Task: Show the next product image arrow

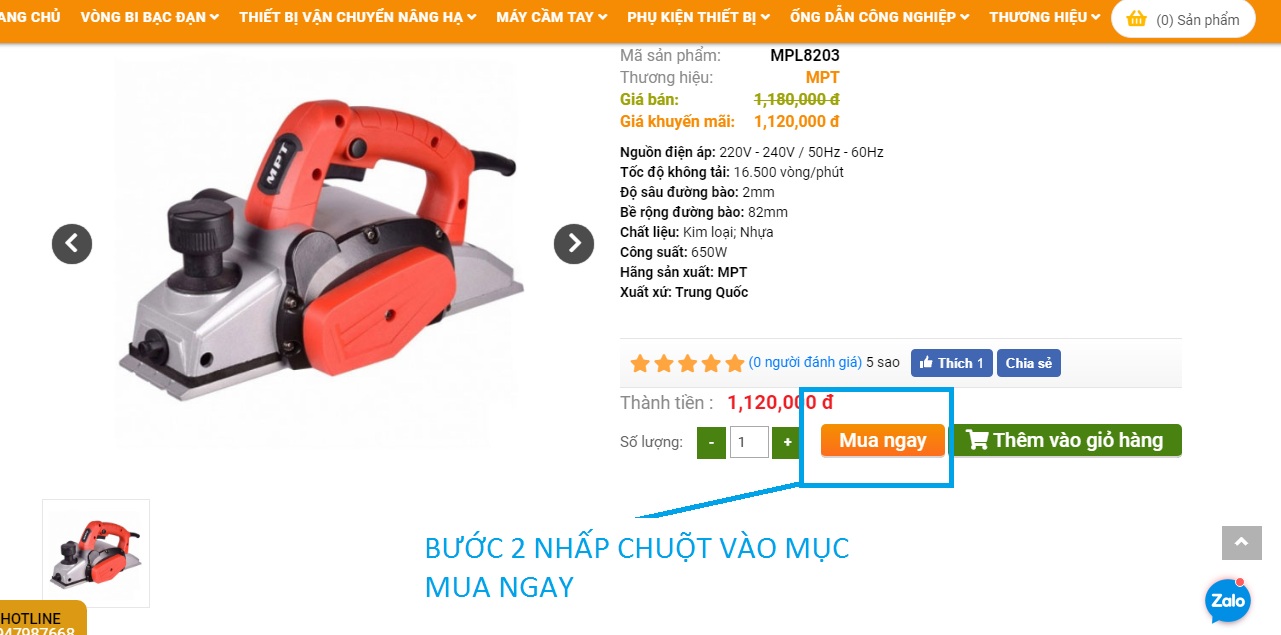Action: click(574, 243)
